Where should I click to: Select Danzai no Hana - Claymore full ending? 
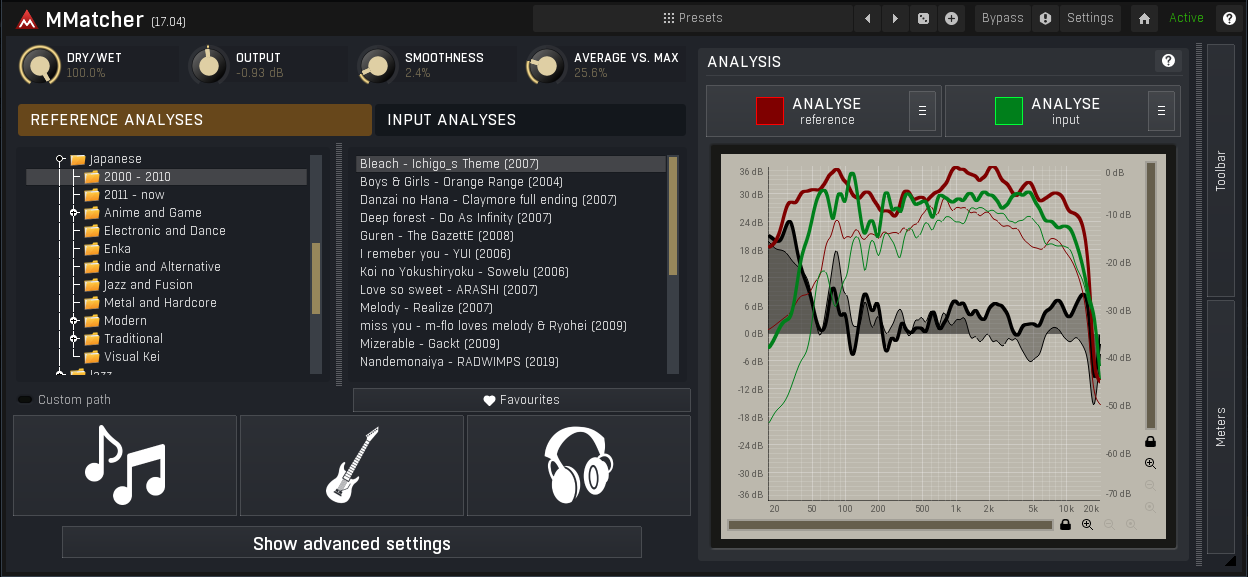511,200
